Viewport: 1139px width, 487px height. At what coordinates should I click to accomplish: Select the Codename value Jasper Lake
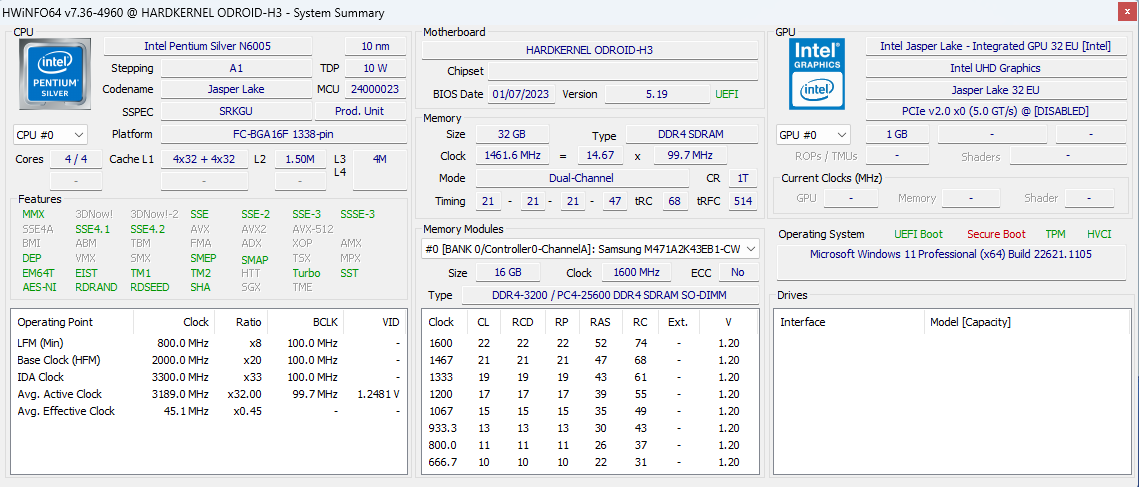tap(236, 89)
